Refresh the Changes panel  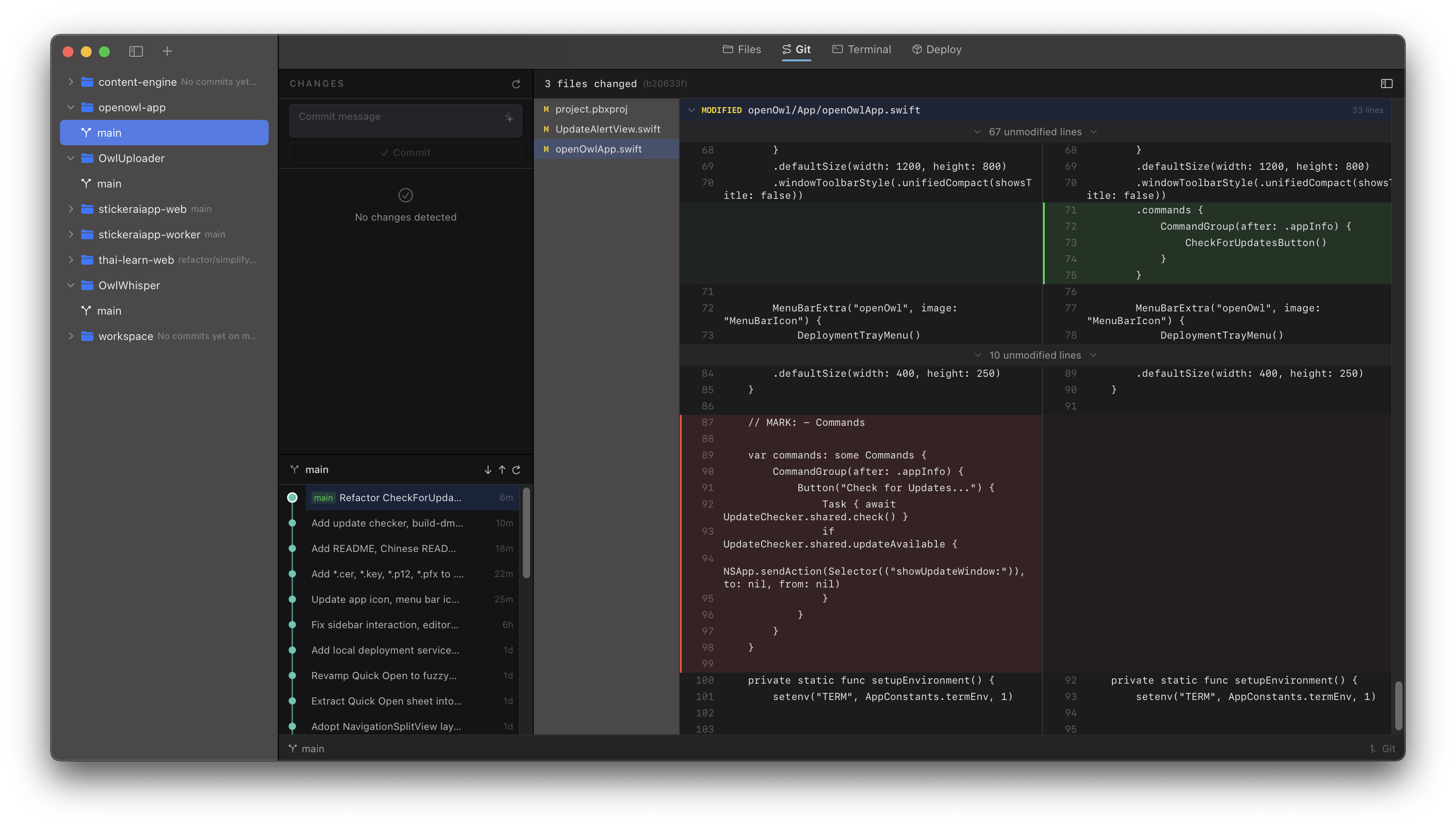tap(516, 84)
